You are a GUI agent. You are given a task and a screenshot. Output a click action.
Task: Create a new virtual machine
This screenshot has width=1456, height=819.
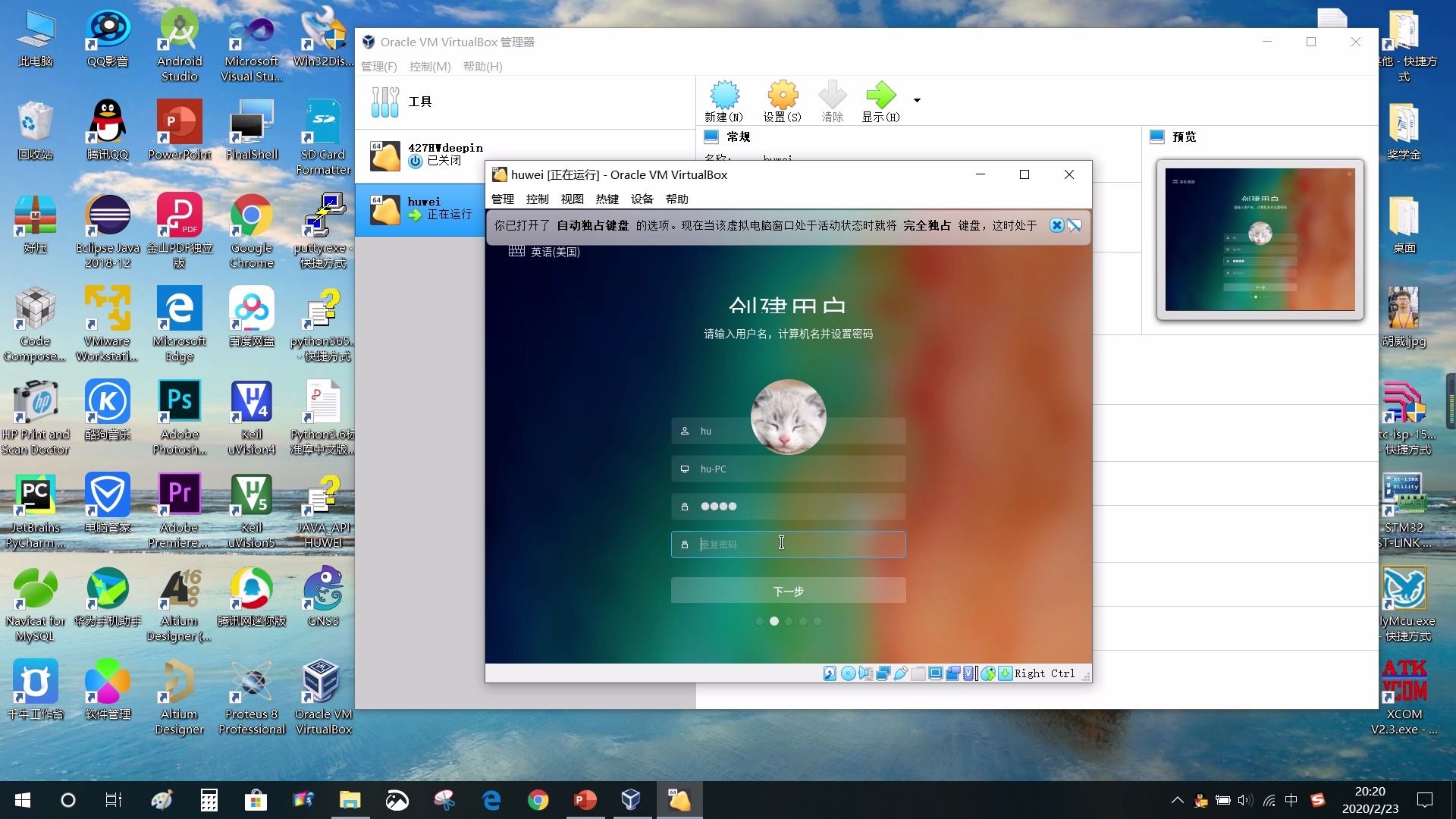(725, 99)
